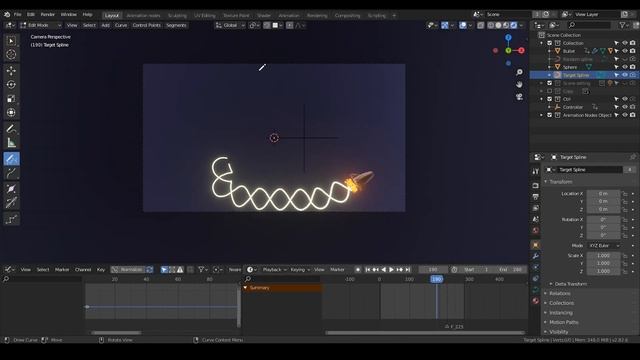Select the Tilt tool

pos(11,202)
